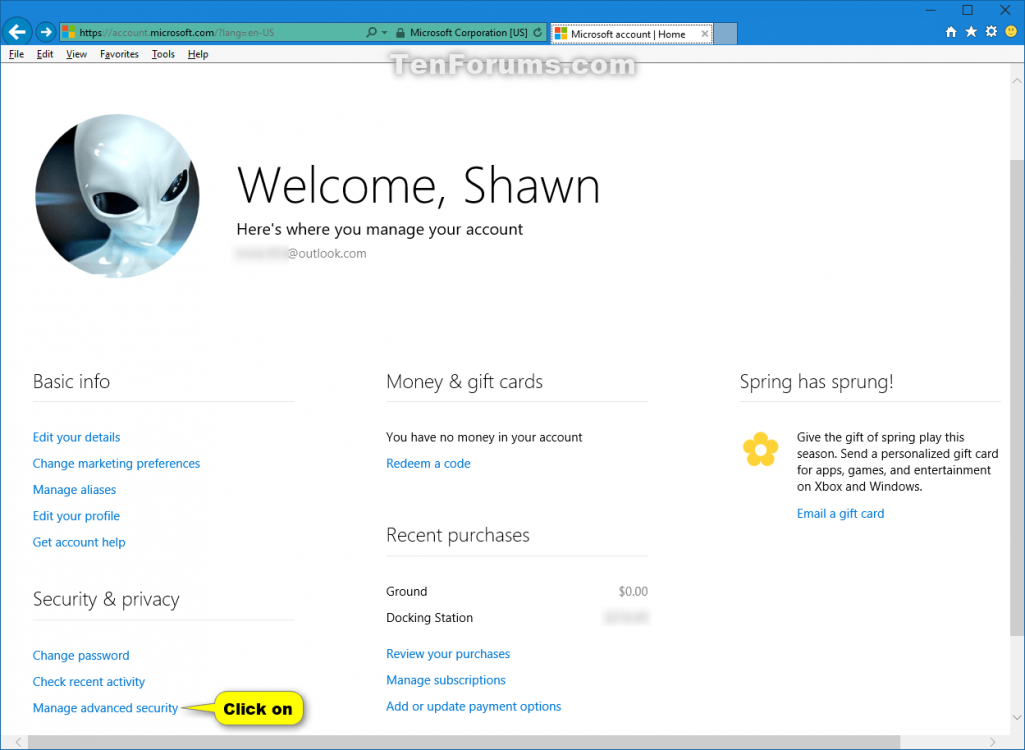The image size is (1025, 750).
Task: Click the Redeem a code link
Action: 428,464
